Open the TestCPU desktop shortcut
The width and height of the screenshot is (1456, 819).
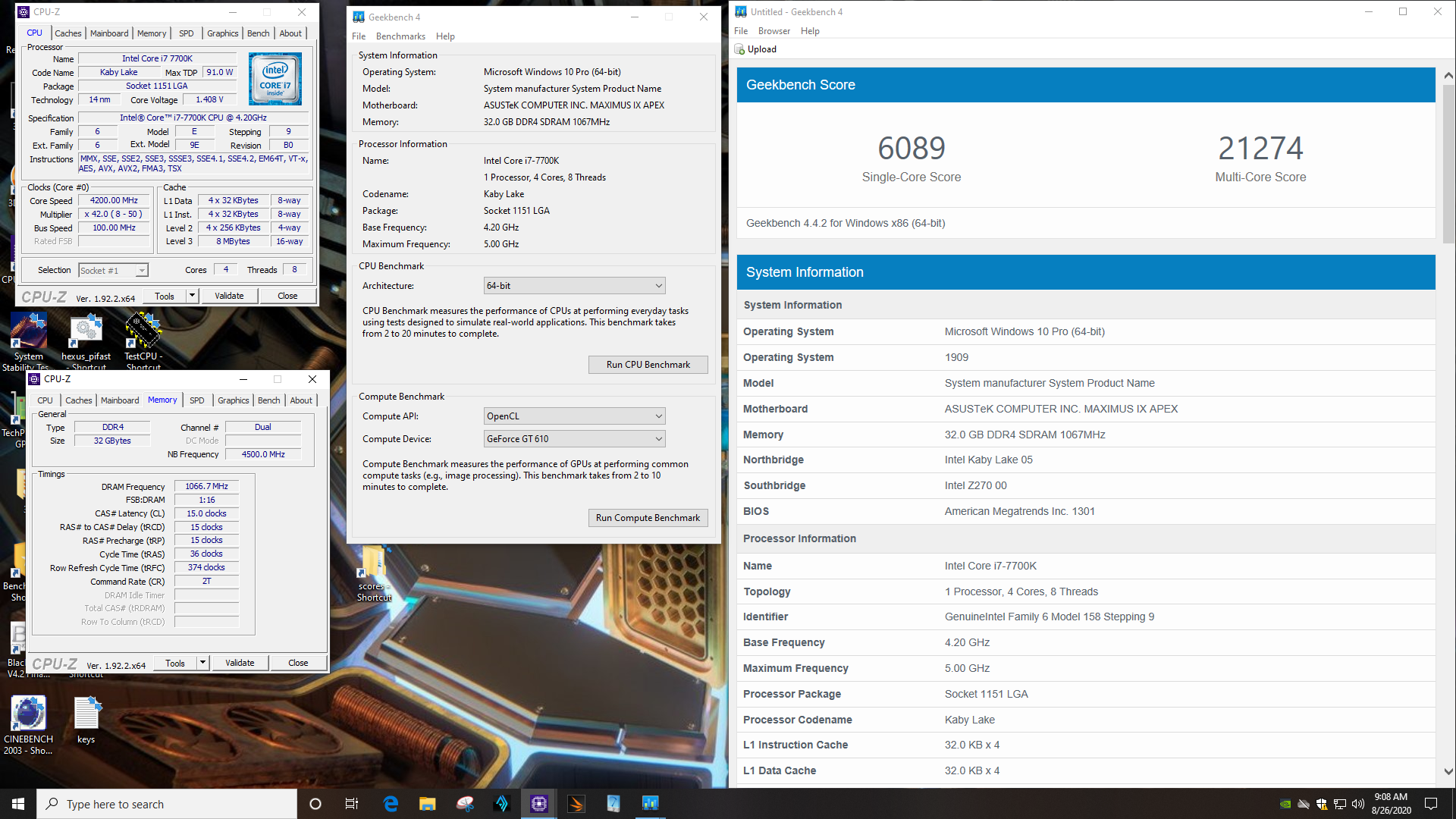click(143, 340)
